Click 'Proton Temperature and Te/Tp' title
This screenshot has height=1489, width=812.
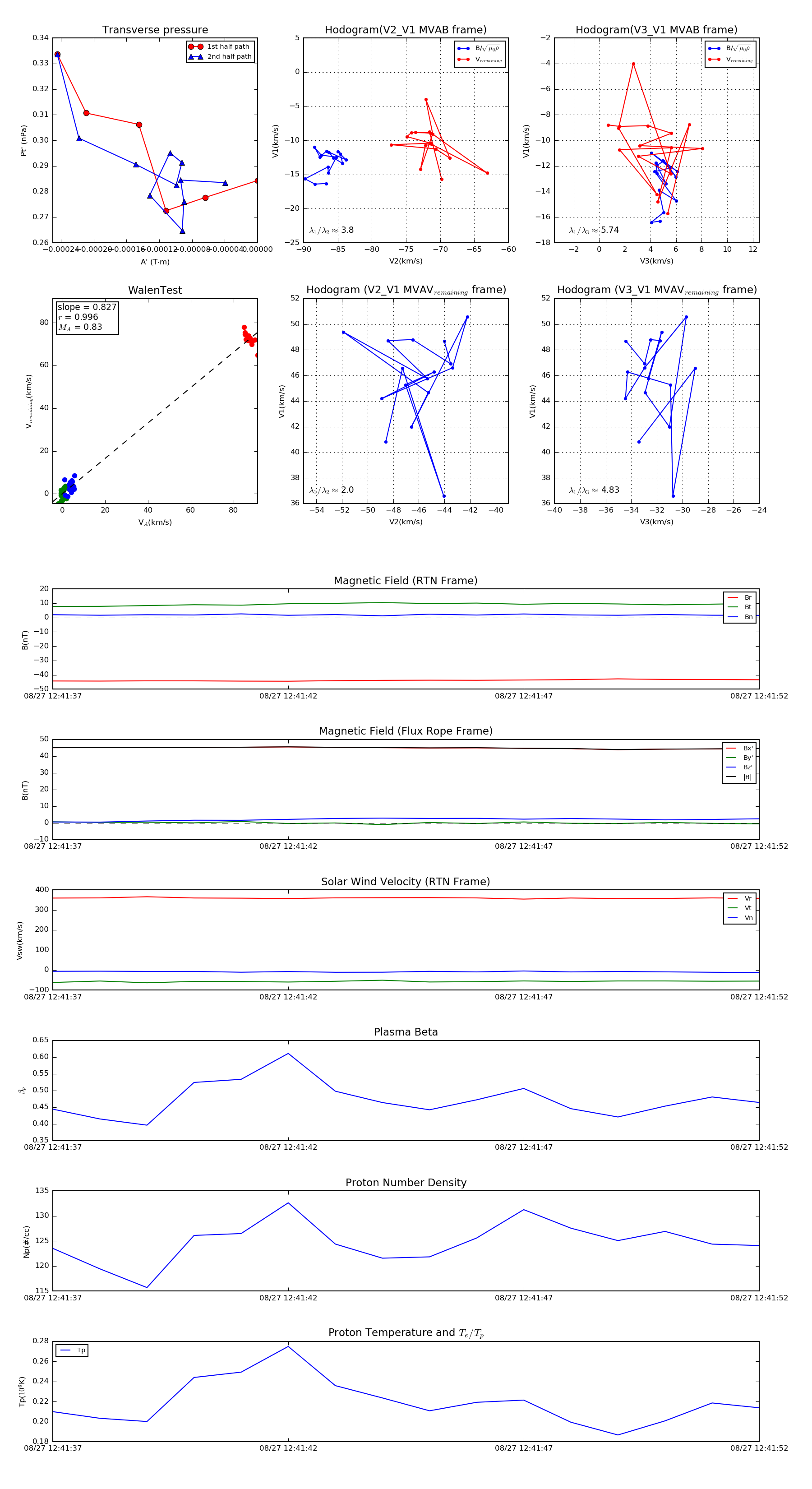pyautogui.click(x=406, y=1333)
